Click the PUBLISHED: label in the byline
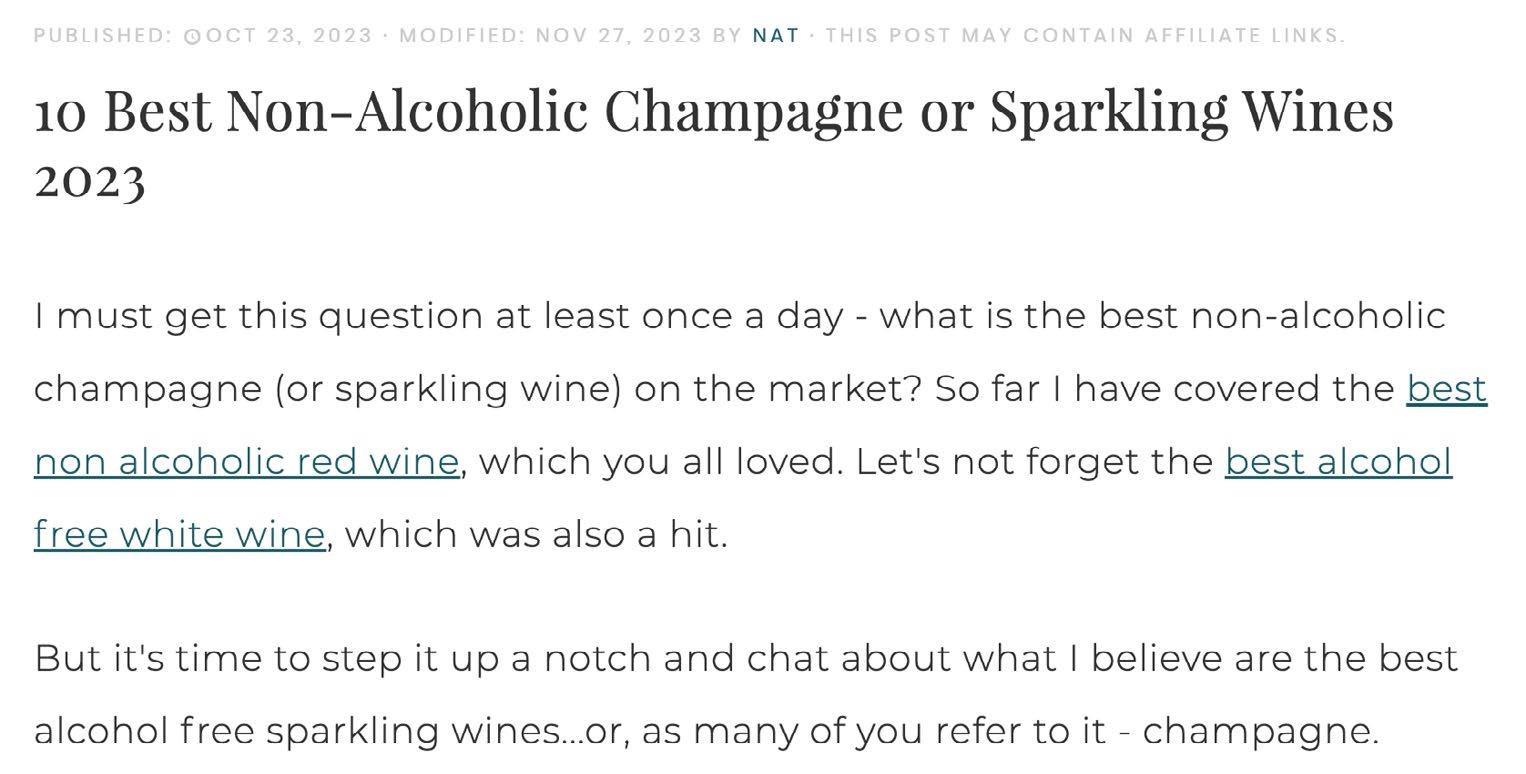Image resolution: width=1526 pixels, height=774 pixels. coord(104,35)
